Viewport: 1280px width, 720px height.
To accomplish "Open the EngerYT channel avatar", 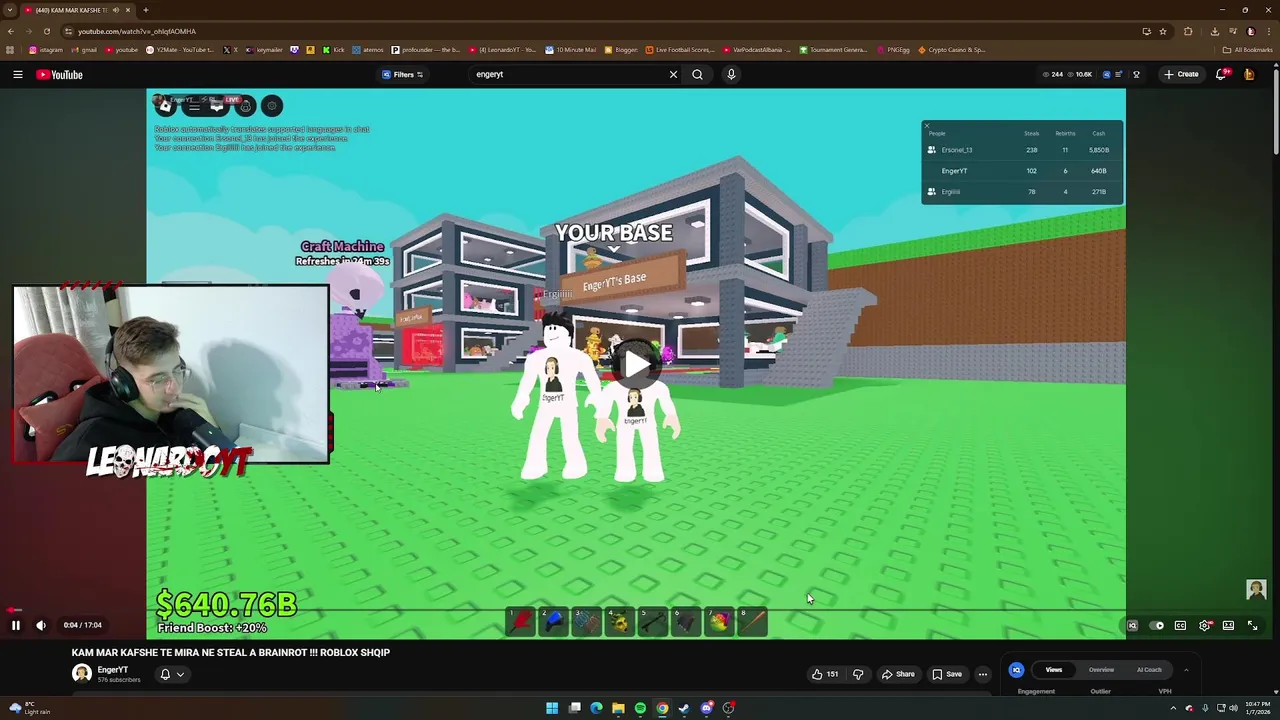I will click(x=82, y=674).
